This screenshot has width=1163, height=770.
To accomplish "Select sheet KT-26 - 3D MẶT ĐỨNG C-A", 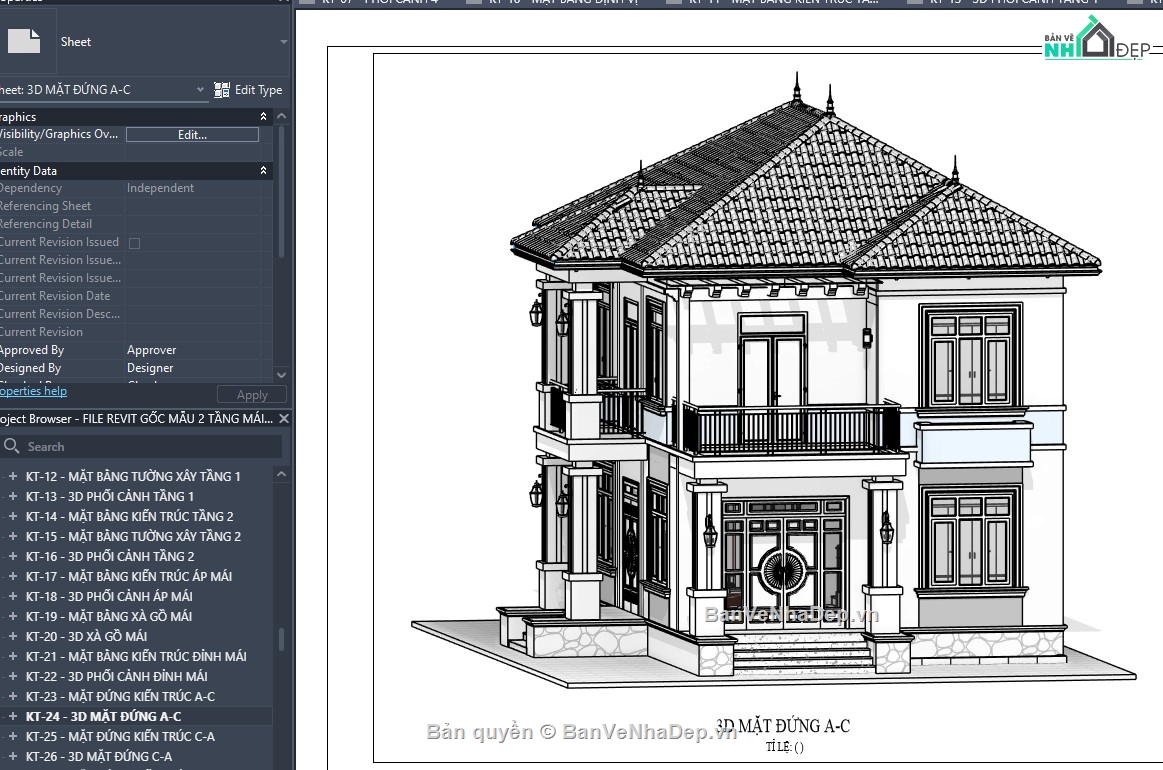I will coord(99,757).
